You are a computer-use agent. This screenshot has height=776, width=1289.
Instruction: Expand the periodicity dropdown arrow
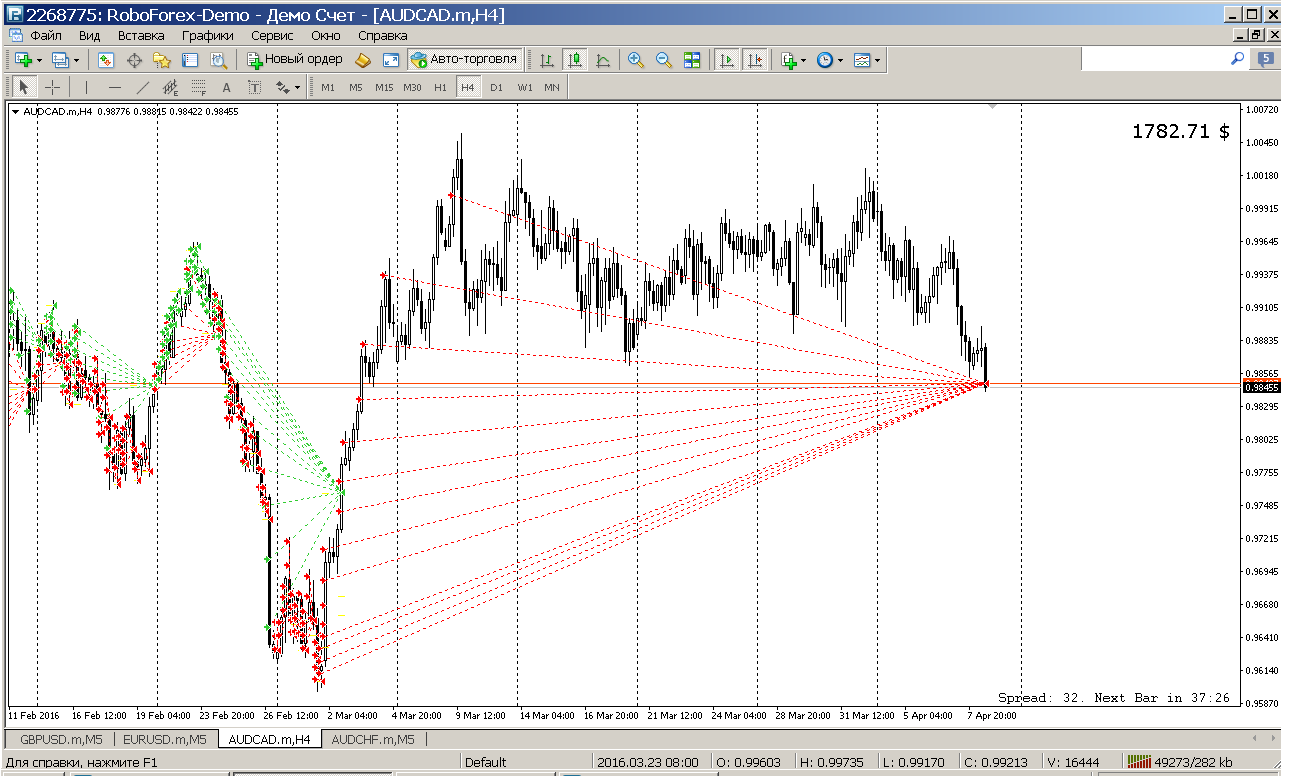(840, 61)
